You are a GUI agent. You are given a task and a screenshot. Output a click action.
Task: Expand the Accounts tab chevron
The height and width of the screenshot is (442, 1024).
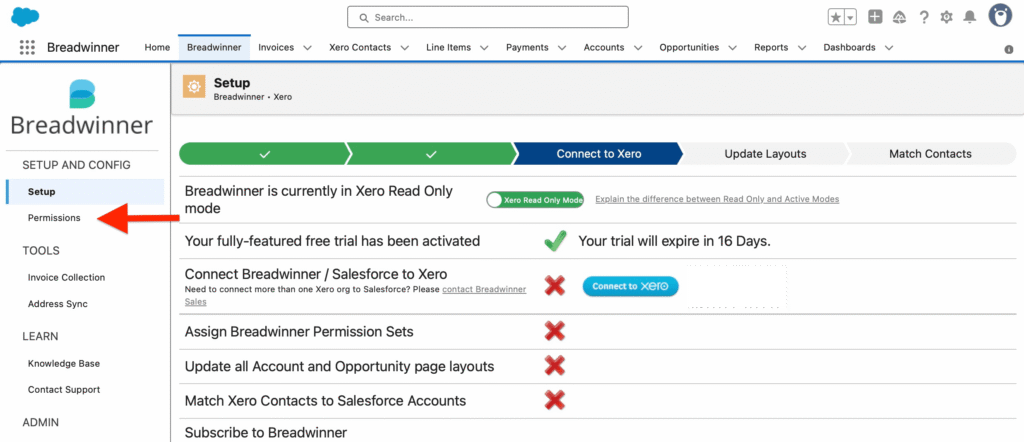637,48
